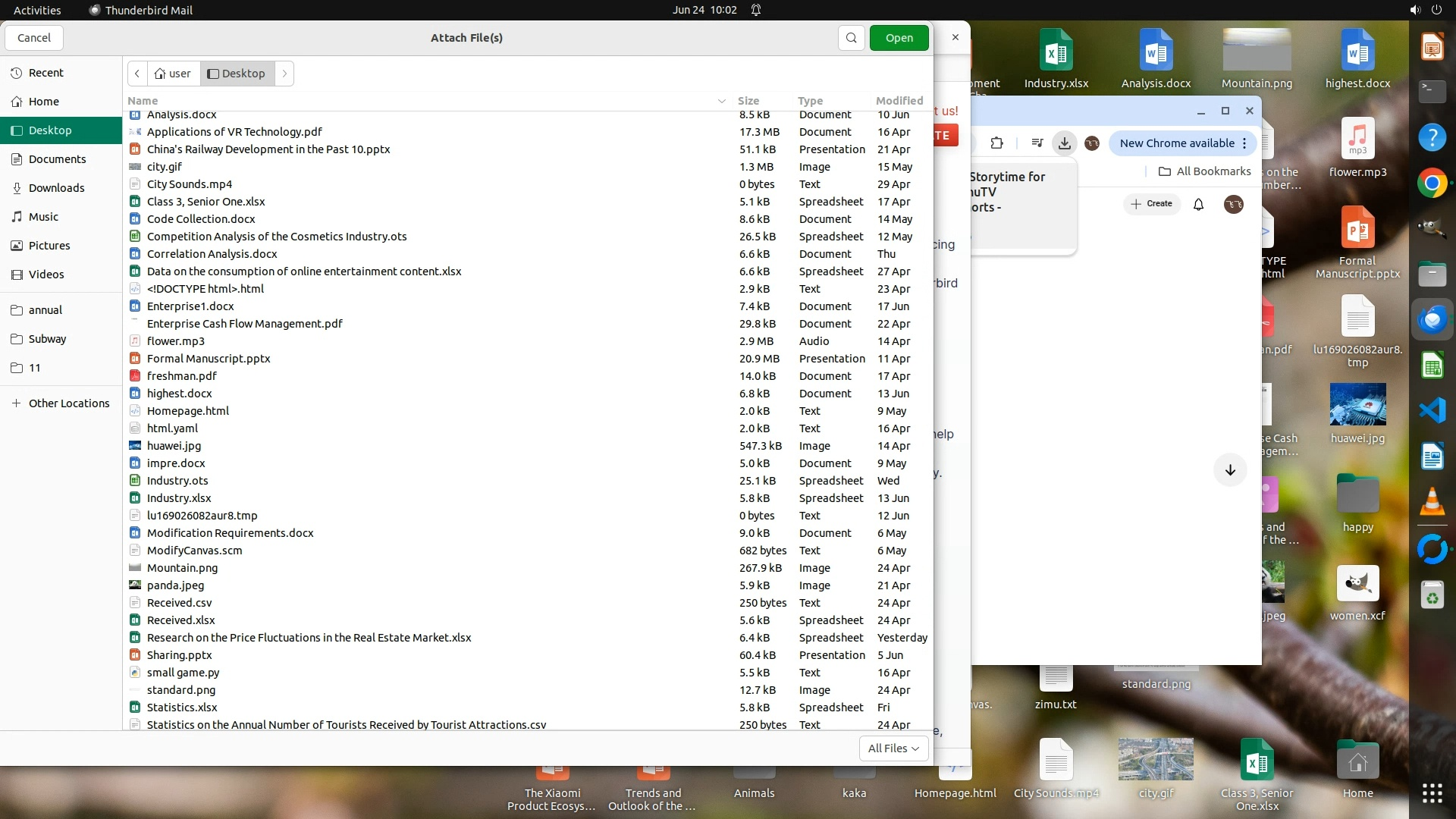Click Chrome media control icon
Image resolution: width=1456 pixels, height=819 pixels.
click(1037, 143)
